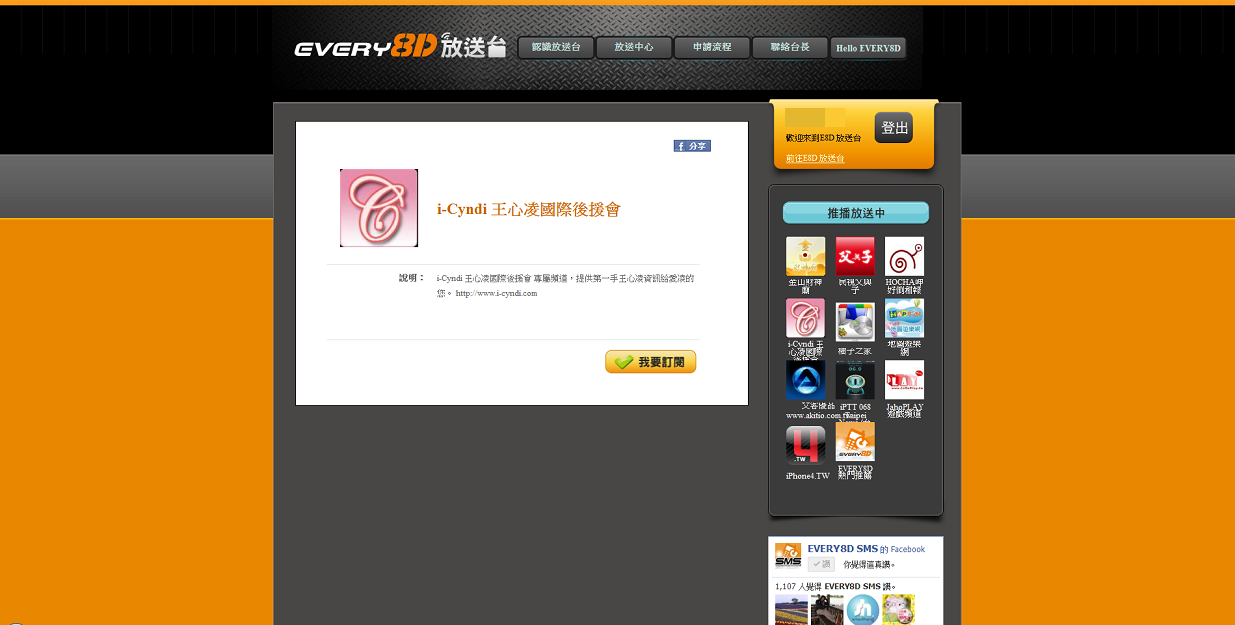Click the large i-Cyndi channel logo image
Viewport: 1235px width, 625px height.
(379, 208)
